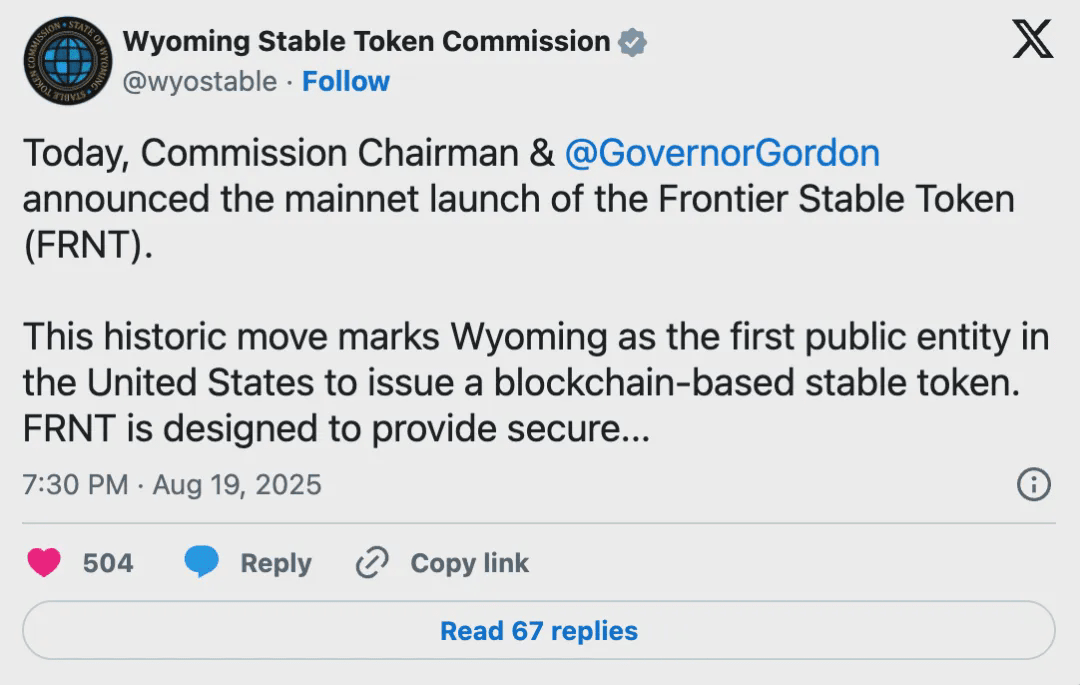Click the Reply text label
The image size is (1080, 685).
(276, 563)
